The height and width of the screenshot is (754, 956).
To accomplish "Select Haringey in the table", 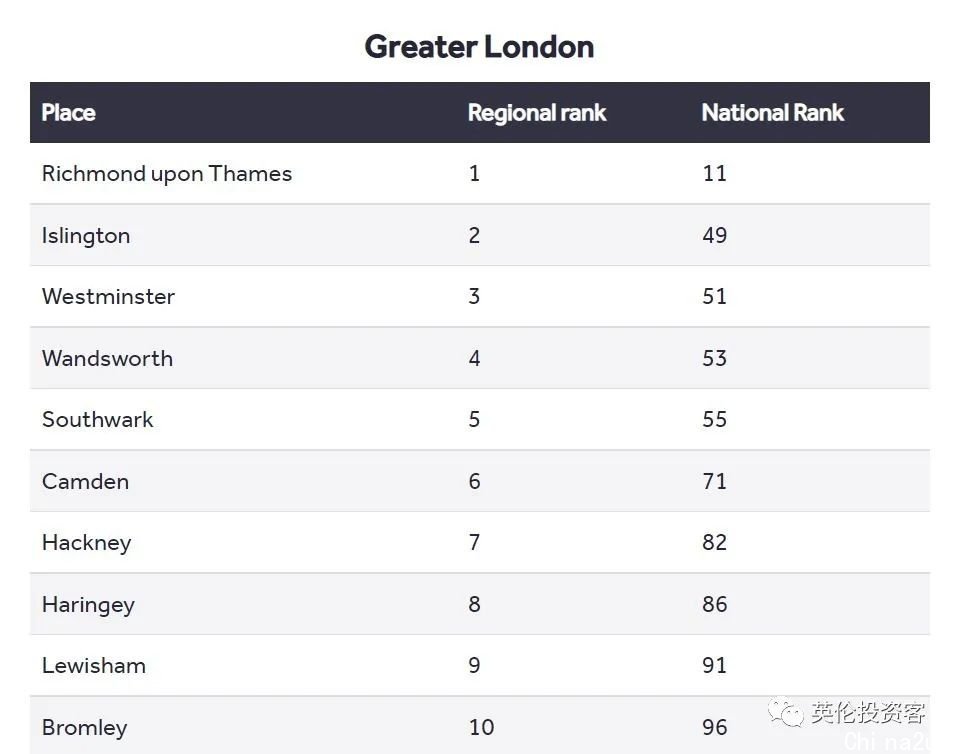I will pos(88,605).
